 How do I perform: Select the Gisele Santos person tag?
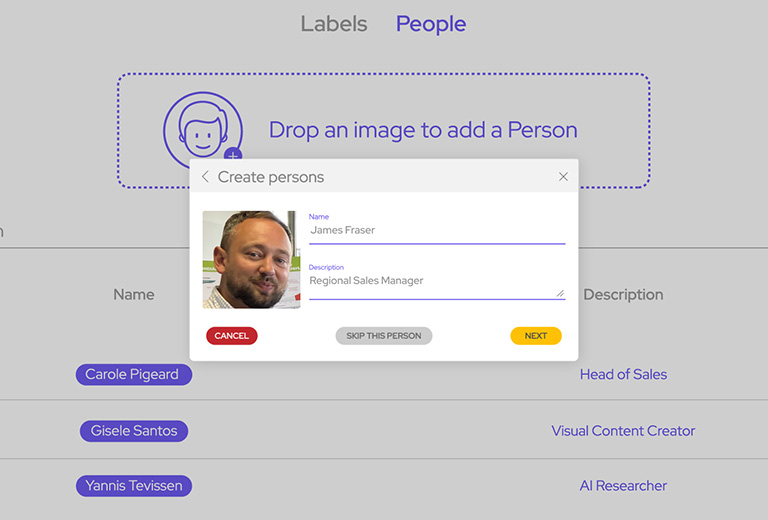(x=134, y=431)
